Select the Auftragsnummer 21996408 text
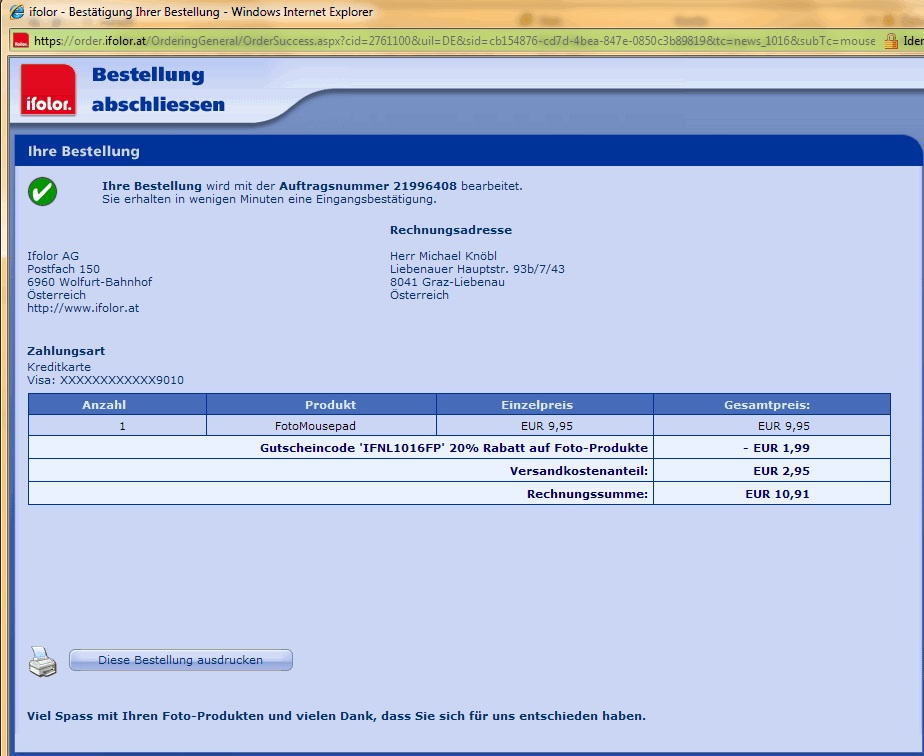The width and height of the screenshot is (924, 756). [x=368, y=186]
